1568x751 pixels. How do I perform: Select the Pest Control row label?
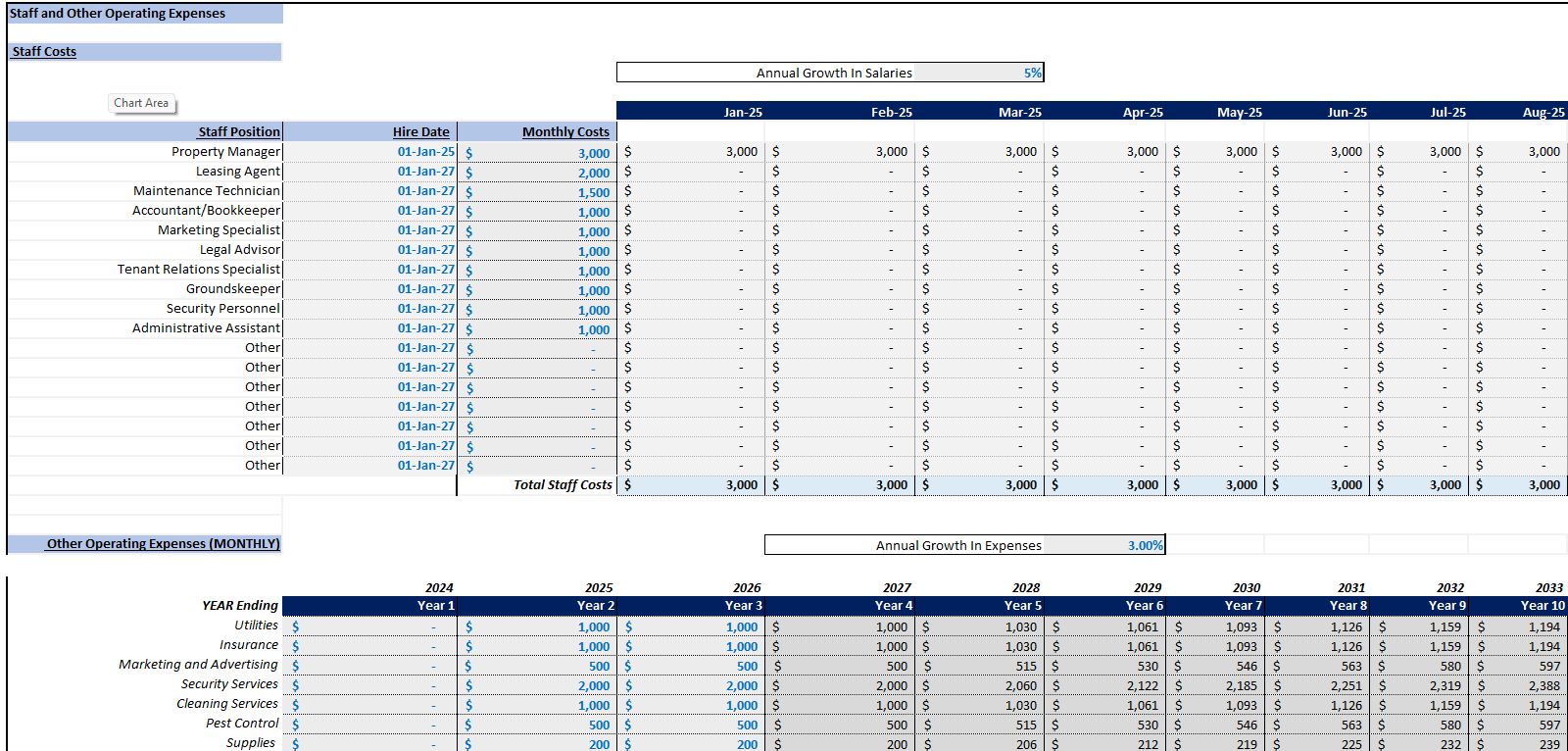point(242,724)
